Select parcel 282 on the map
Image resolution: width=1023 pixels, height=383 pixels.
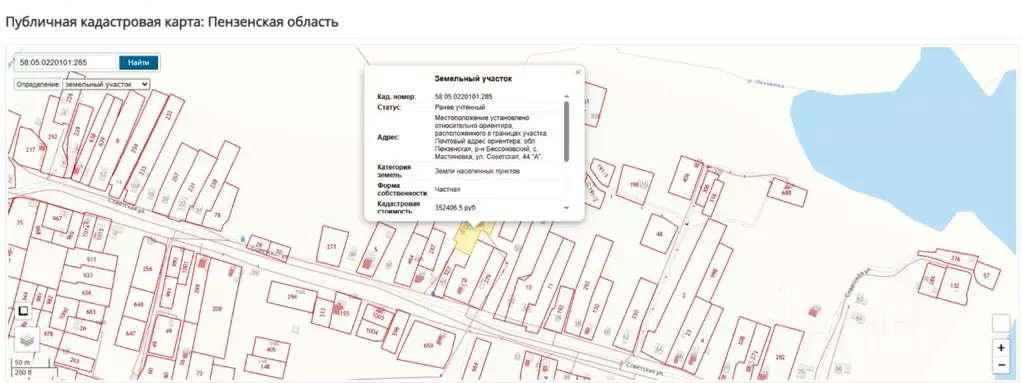pos(780,357)
